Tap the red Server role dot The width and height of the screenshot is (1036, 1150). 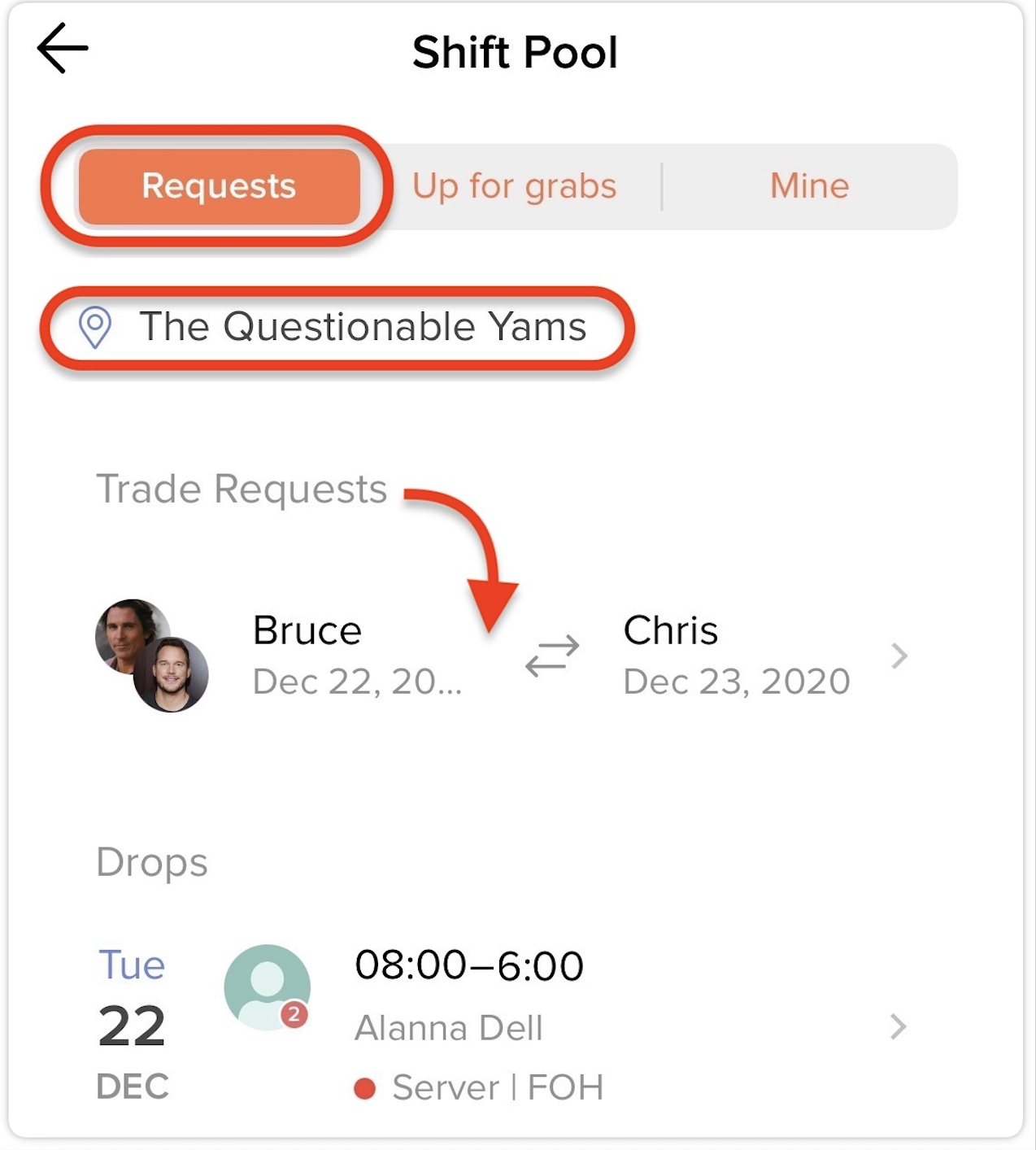pos(365,1088)
